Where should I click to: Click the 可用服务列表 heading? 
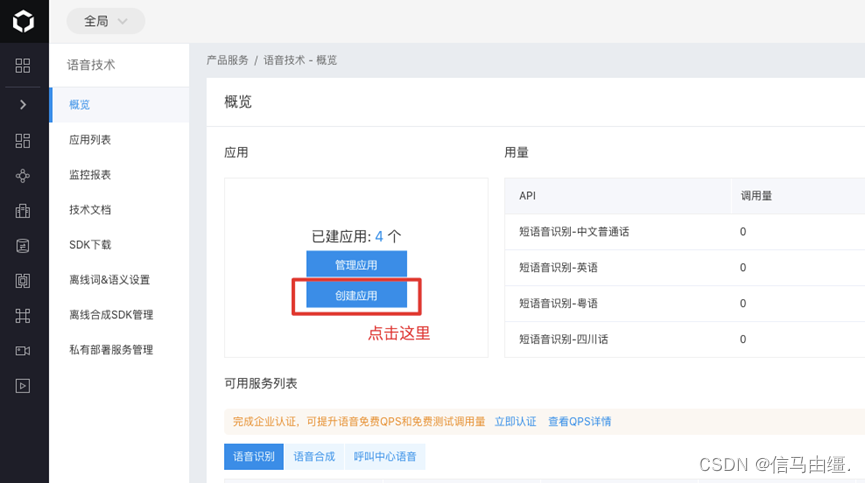[260, 383]
